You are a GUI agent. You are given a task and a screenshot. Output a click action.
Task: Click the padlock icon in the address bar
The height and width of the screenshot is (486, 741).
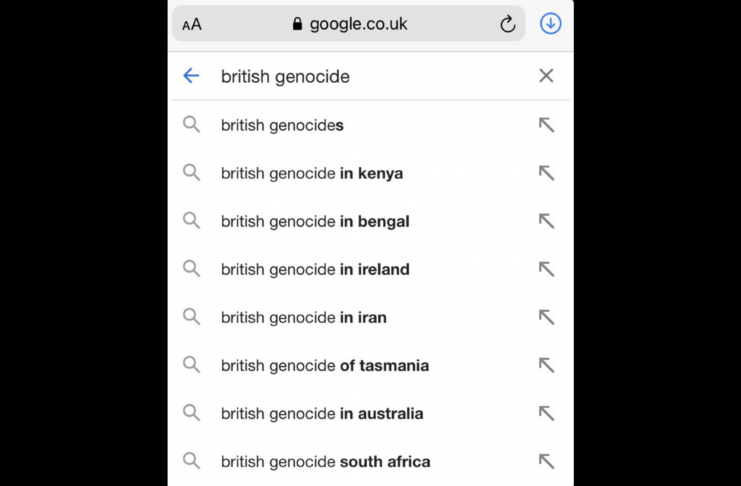point(297,24)
